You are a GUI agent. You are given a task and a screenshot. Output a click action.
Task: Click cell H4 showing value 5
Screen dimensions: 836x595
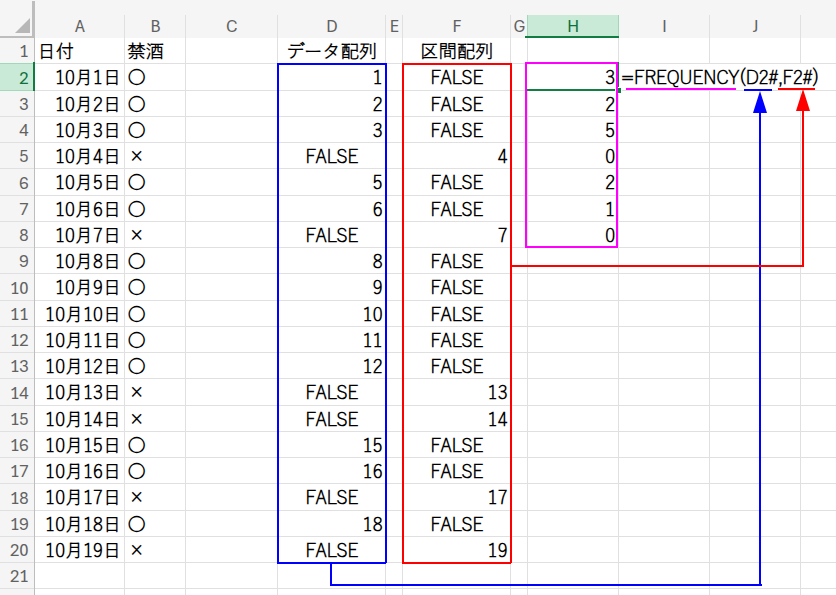pos(572,130)
